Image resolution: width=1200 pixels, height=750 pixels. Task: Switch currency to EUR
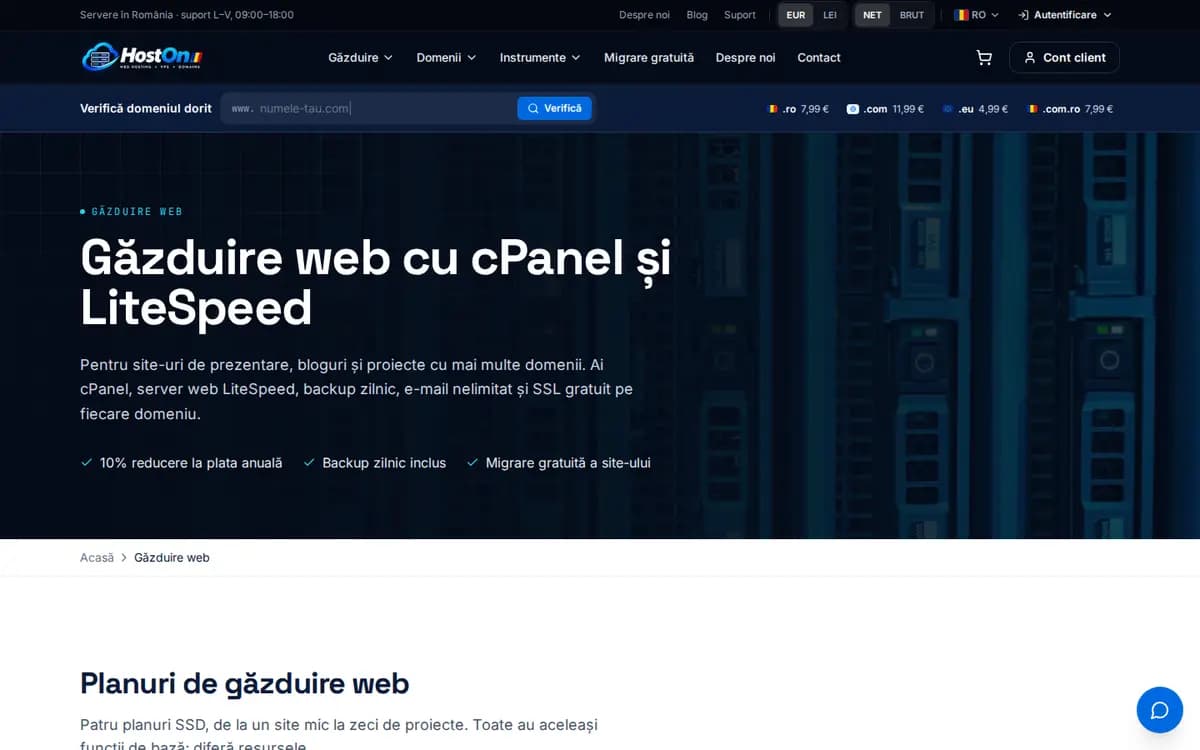(x=796, y=15)
